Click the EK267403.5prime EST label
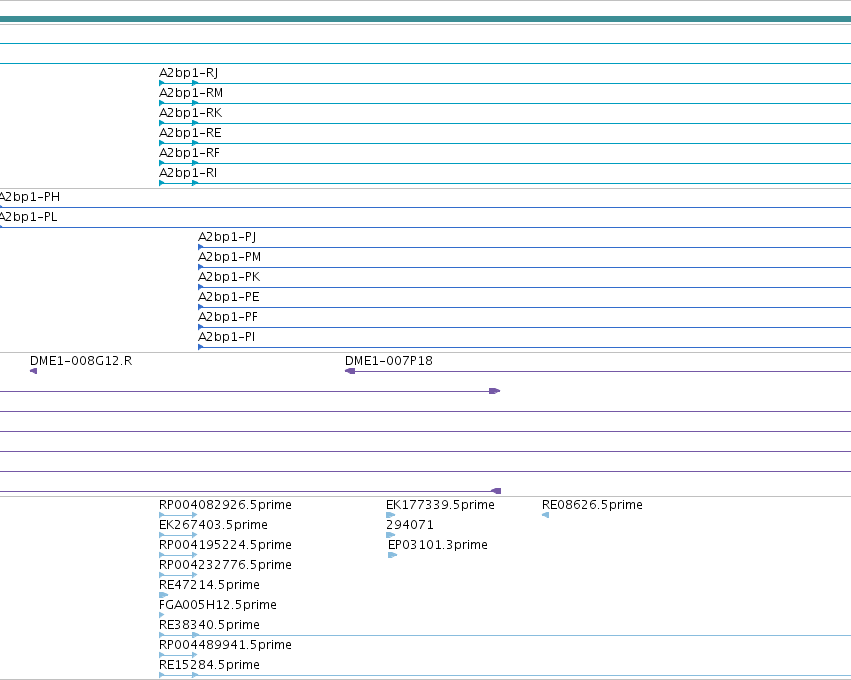Viewport: 851px width, 680px height. tap(213, 525)
